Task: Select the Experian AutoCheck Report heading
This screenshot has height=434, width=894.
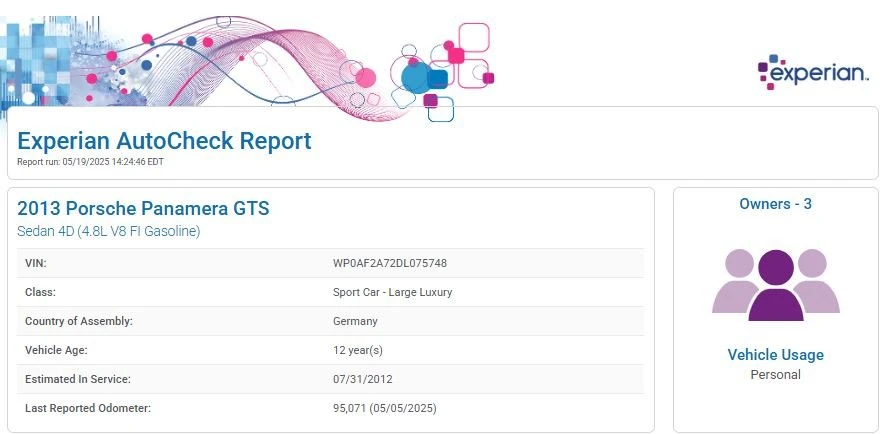Action: (164, 140)
